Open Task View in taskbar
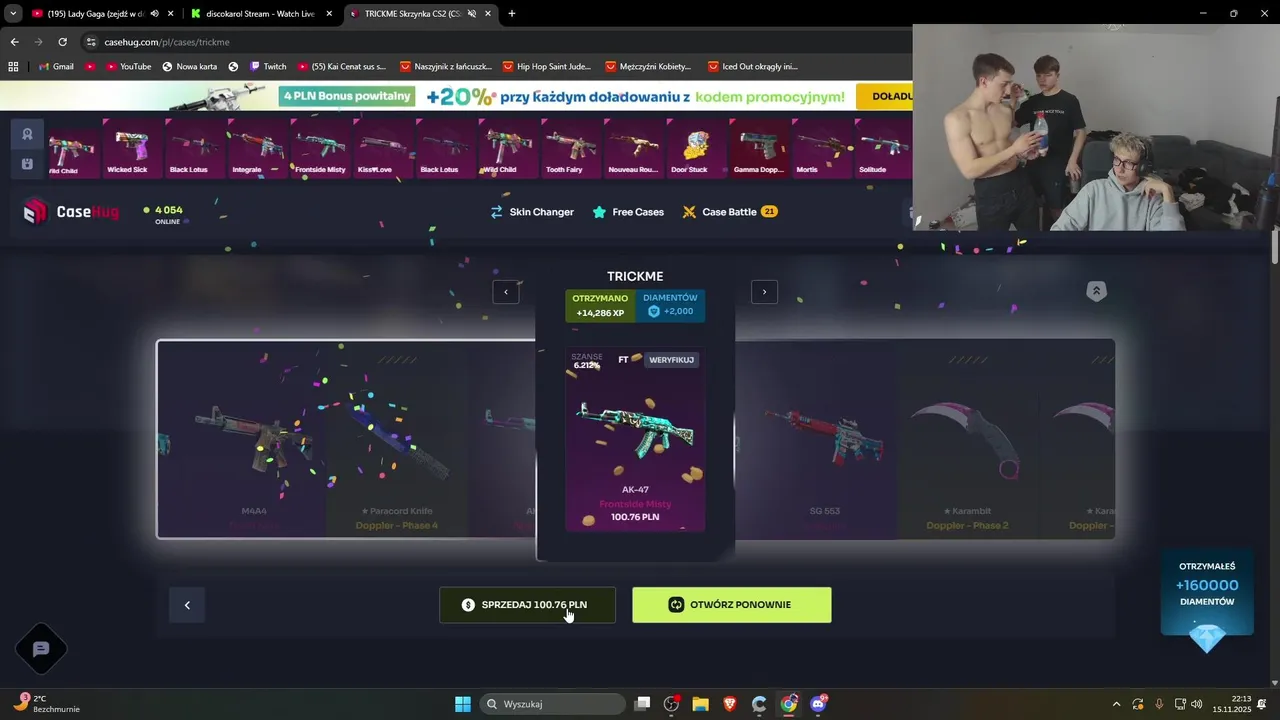Screen dimensions: 1280x720 pyautogui.click(x=643, y=704)
